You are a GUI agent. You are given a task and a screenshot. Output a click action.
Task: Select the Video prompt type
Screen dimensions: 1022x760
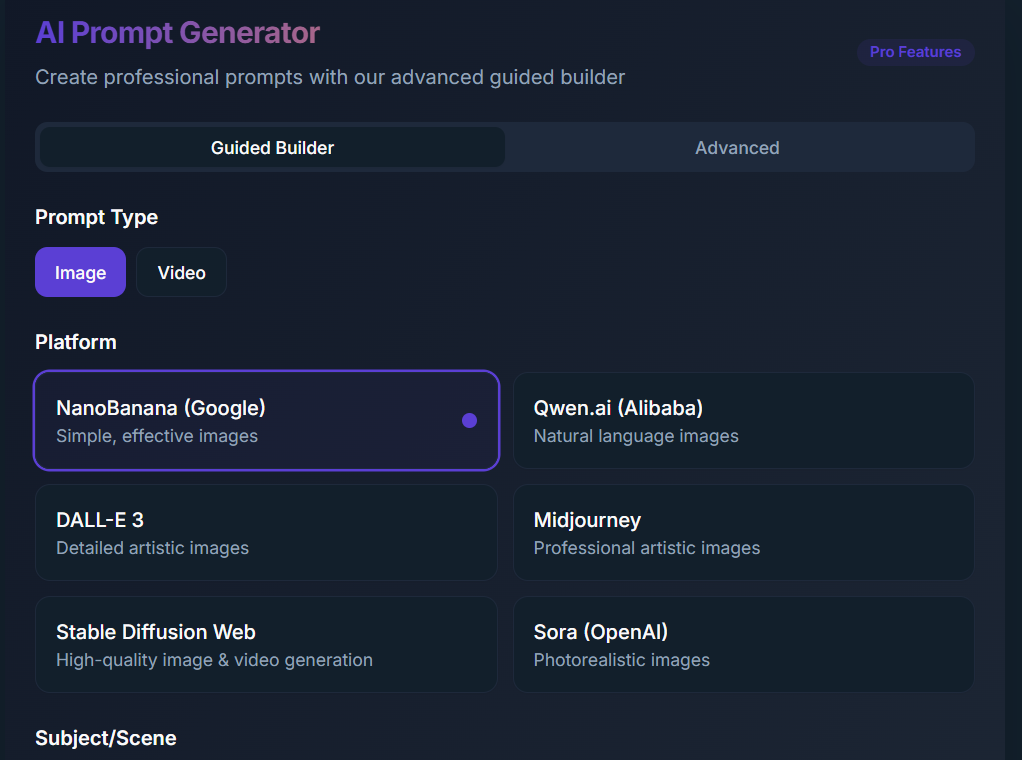pyautogui.click(x=181, y=271)
